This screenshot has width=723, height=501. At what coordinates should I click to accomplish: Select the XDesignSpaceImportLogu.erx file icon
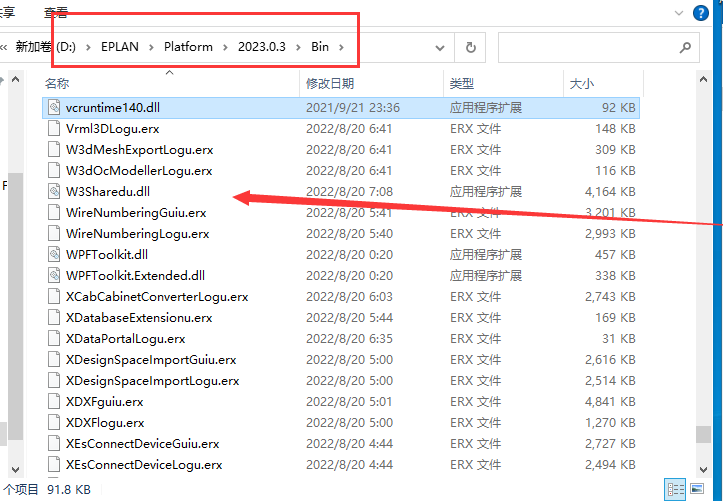point(54,381)
